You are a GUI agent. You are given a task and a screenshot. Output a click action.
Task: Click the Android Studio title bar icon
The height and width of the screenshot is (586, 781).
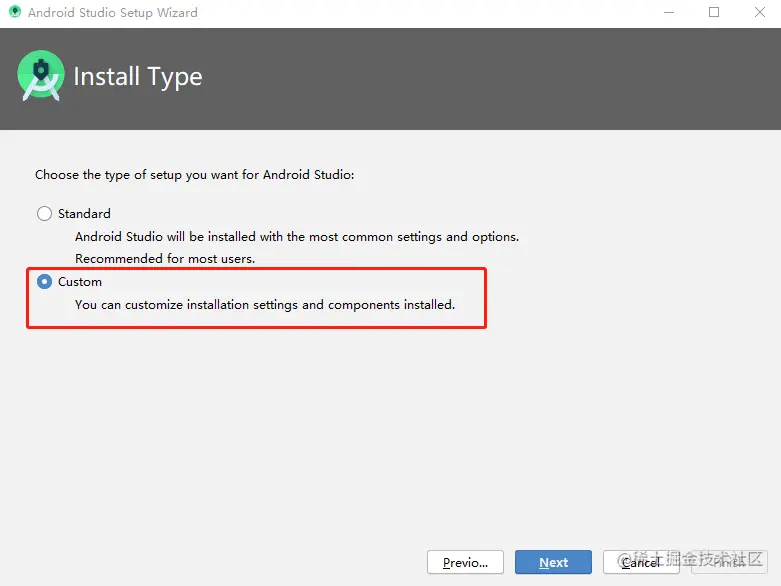(15, 12)
